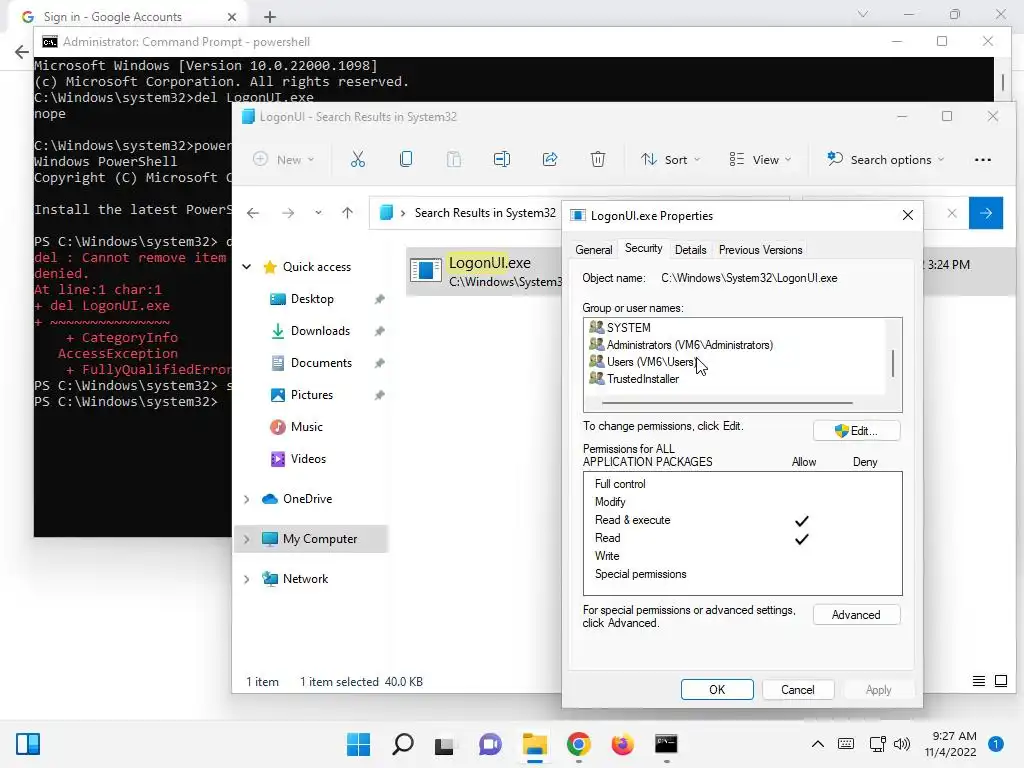This screenshot has height=768, width=1024.
Task: Open the Chrome tab search chevron
Action: [x=863, y=14]
